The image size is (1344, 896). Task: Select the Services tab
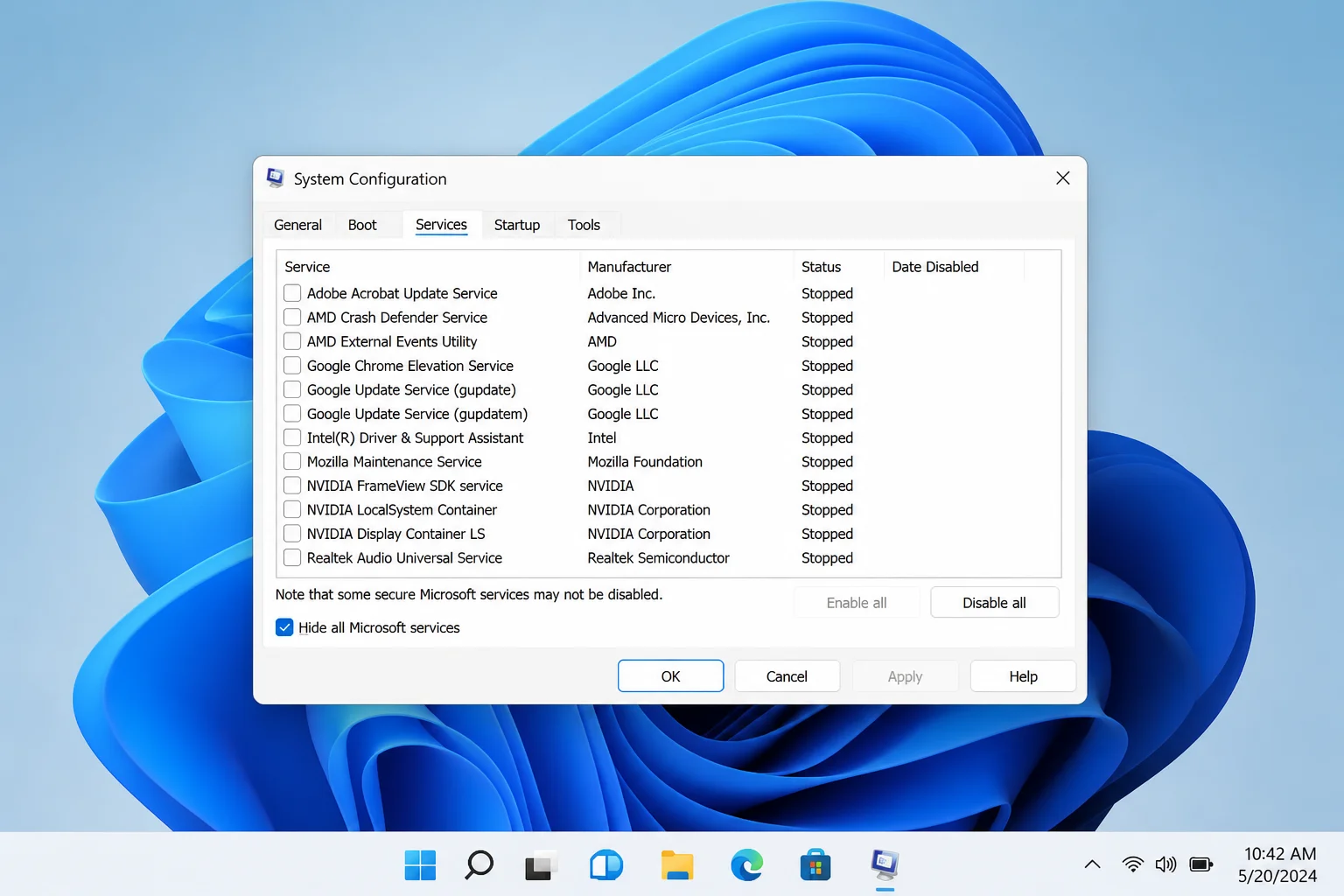pos(441,225)
